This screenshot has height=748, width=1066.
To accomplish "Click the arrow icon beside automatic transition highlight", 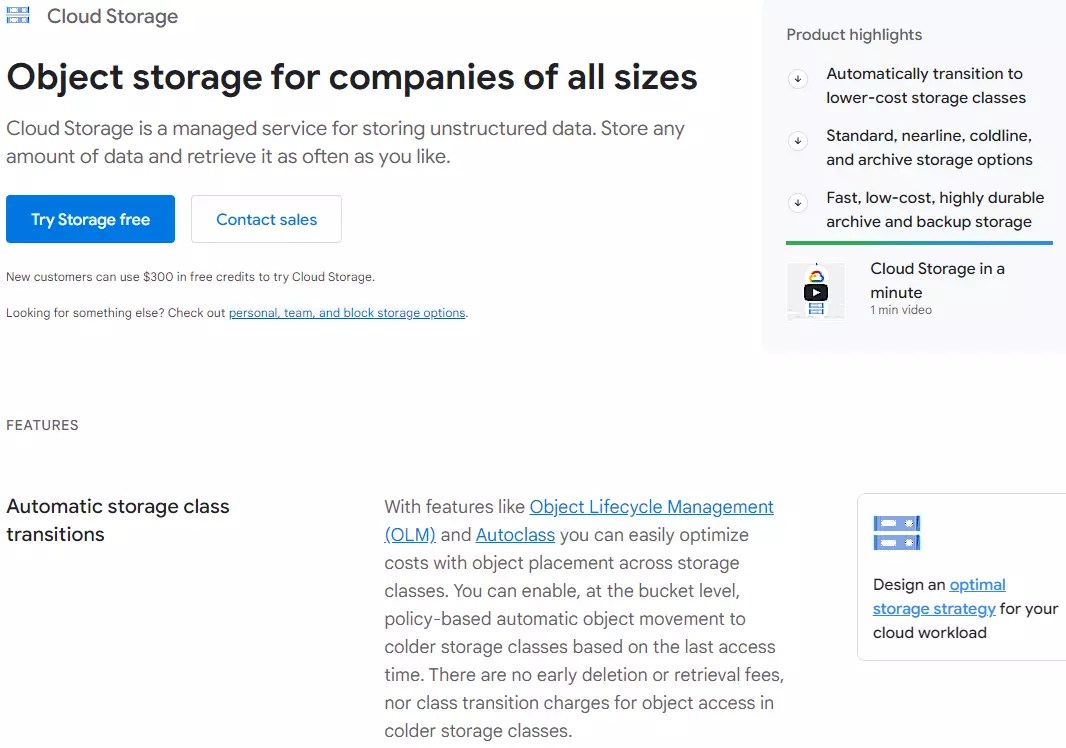I will coord(797,79).
